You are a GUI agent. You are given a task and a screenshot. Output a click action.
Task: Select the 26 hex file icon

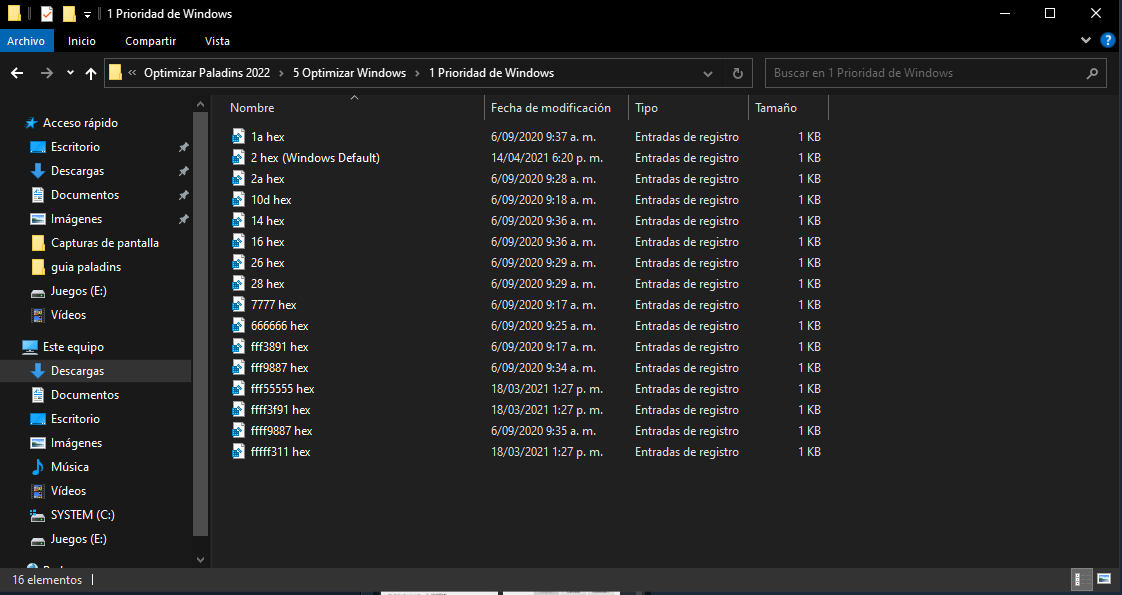(238, 262)
